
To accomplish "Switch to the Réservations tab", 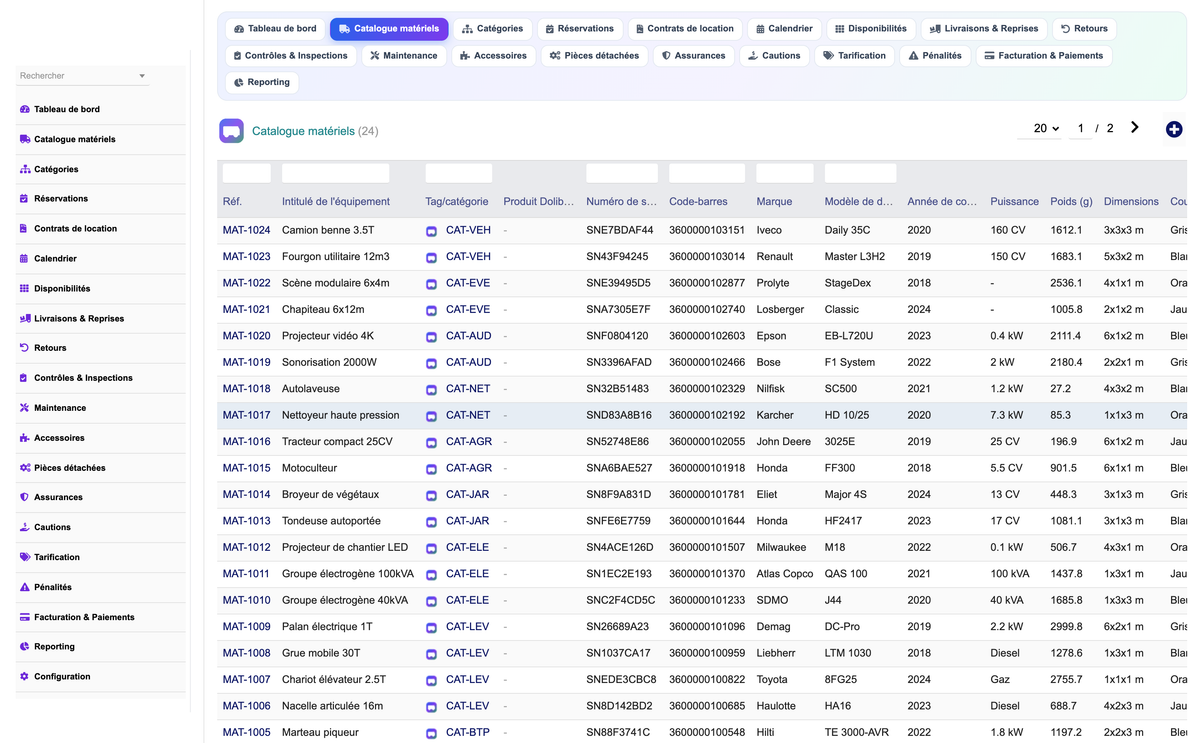I will pos(579,29).
